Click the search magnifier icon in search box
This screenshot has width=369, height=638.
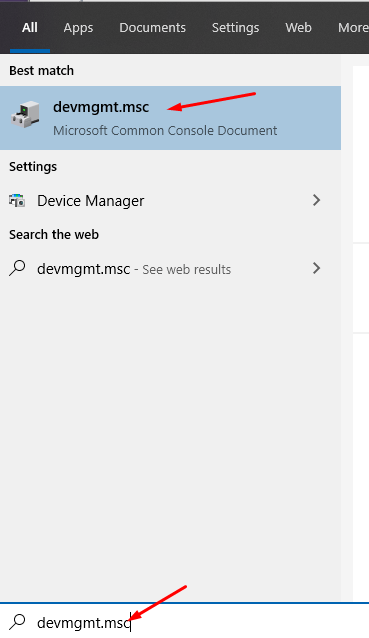(17, 621)
